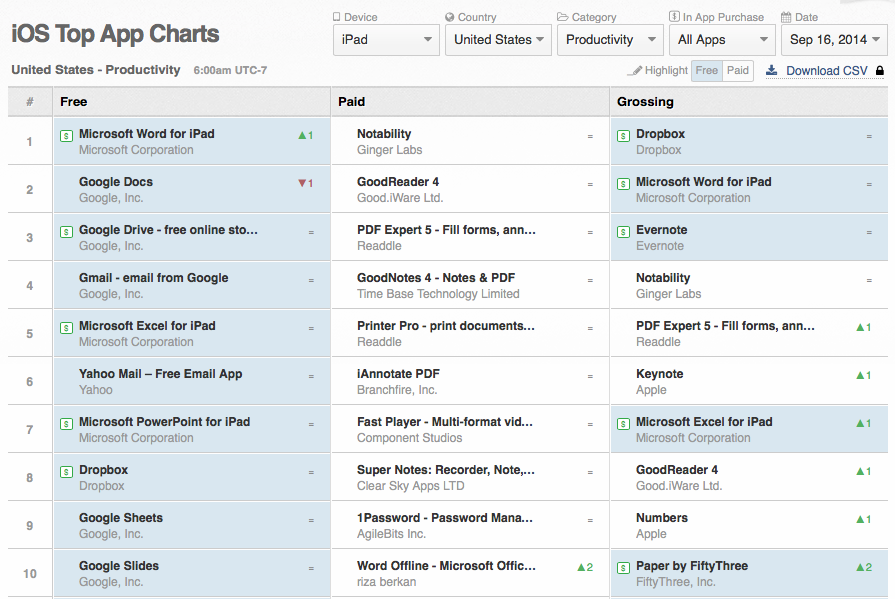895x599 pixels.
Task: Open the In App Purchase dropdown showing All Apps
Action: point(722,40)
